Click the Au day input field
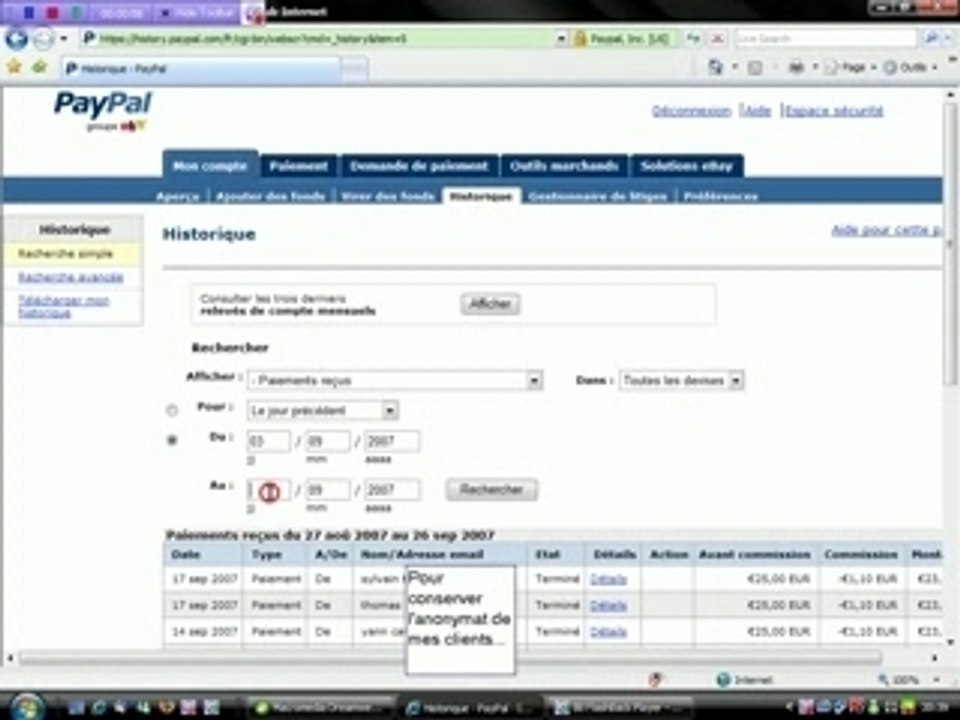960x720 pixels. [268, 490]
